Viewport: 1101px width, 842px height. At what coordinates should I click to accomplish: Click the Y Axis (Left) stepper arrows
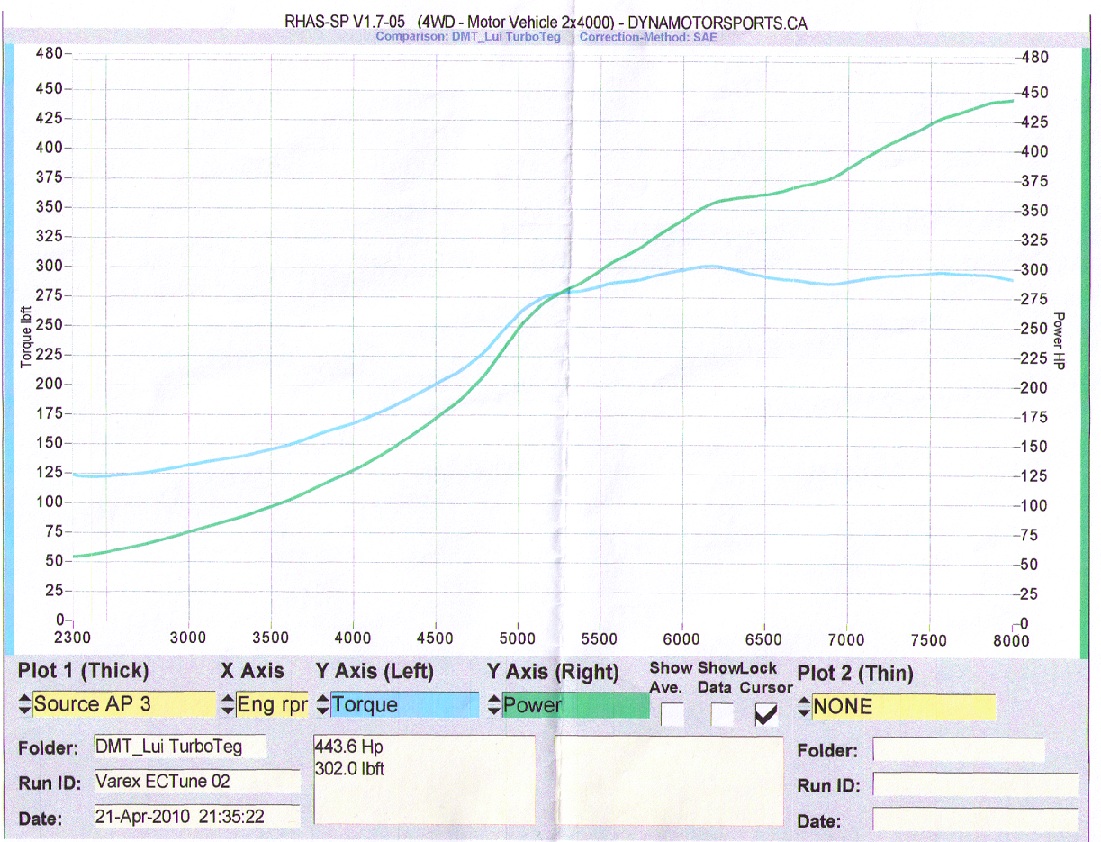(322, 705)
